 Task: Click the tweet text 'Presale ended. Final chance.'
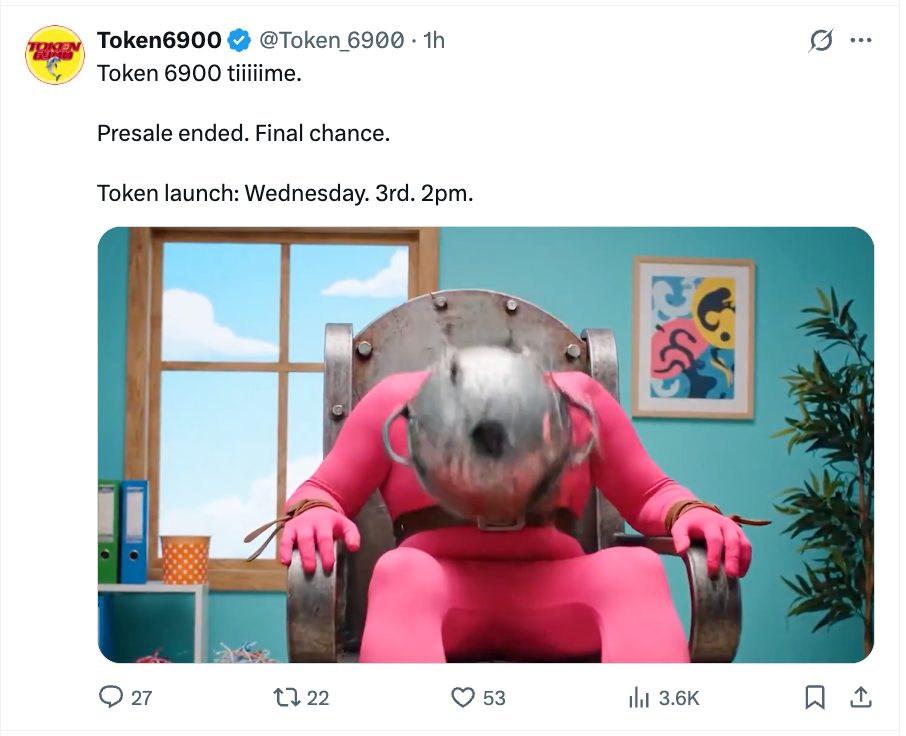point(243,133)
